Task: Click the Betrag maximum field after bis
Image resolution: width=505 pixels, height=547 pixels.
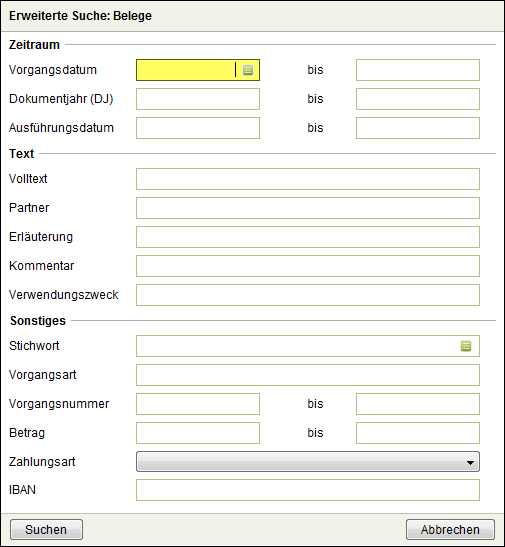Action: 418,433
